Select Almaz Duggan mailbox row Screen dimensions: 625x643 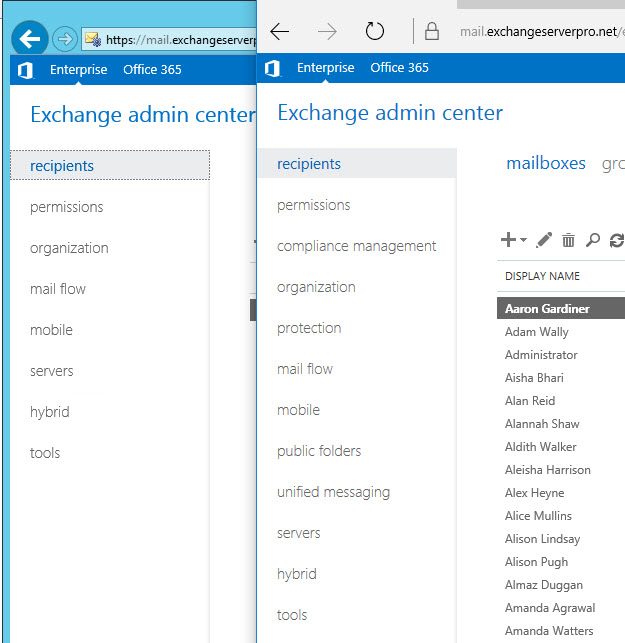click(561, 584)
